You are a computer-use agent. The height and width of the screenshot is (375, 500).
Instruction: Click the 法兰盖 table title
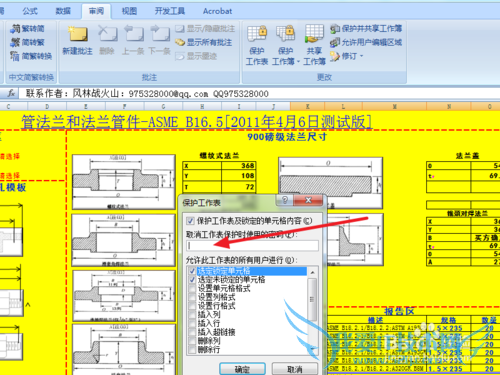click(467, 156)
